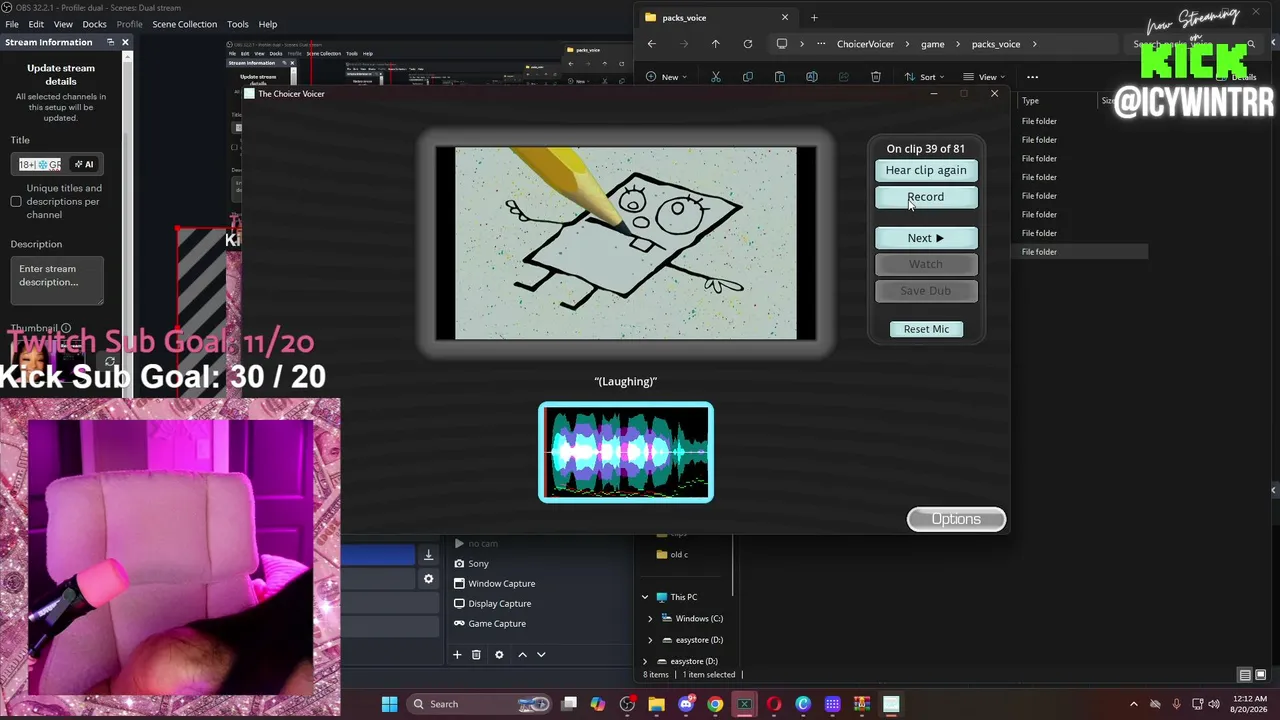Switch Explorer to large thumbnails view layout
Viewport: 1280px width, 720px height.
pyautogui.click(x=1260, y=675)
